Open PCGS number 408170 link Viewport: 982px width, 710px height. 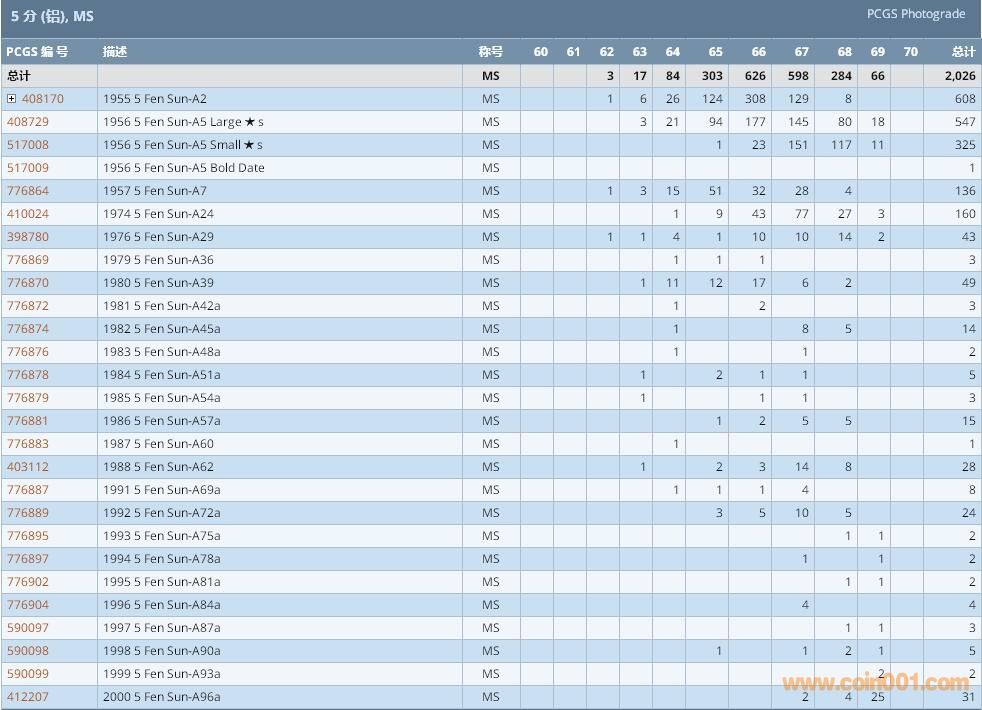point(42,99)
